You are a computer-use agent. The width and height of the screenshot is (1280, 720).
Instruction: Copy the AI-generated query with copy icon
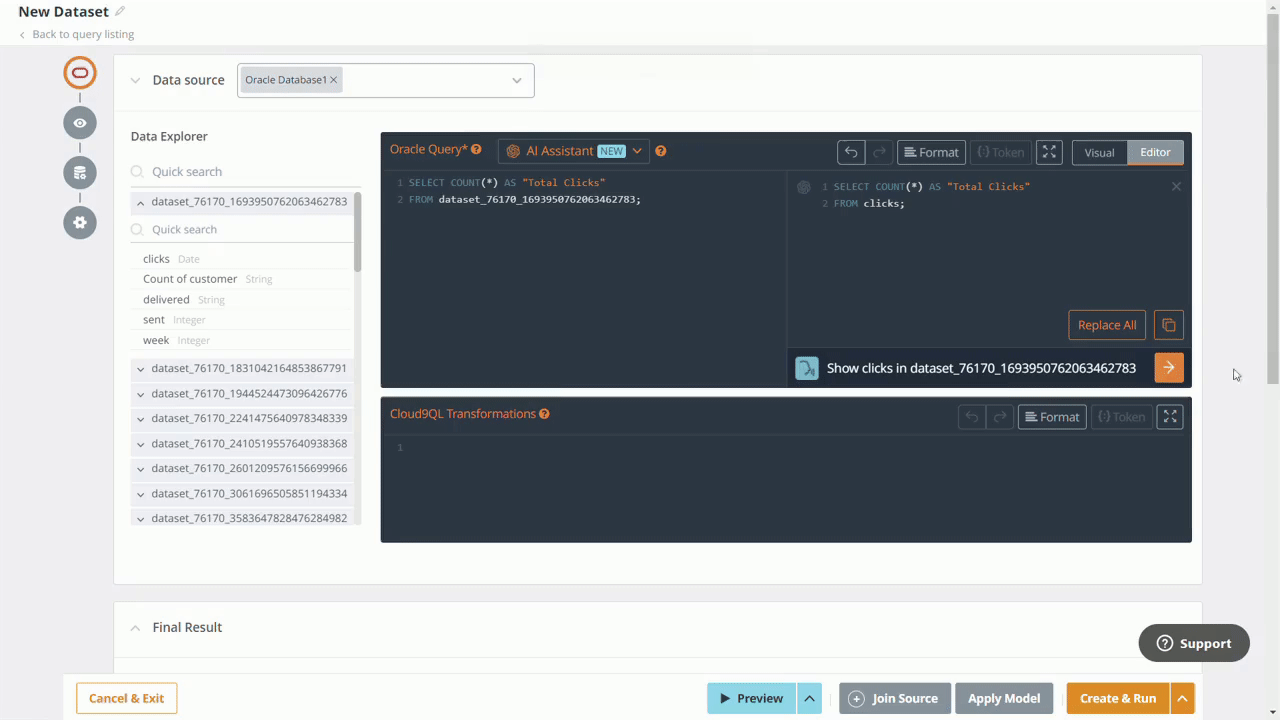1168,325
